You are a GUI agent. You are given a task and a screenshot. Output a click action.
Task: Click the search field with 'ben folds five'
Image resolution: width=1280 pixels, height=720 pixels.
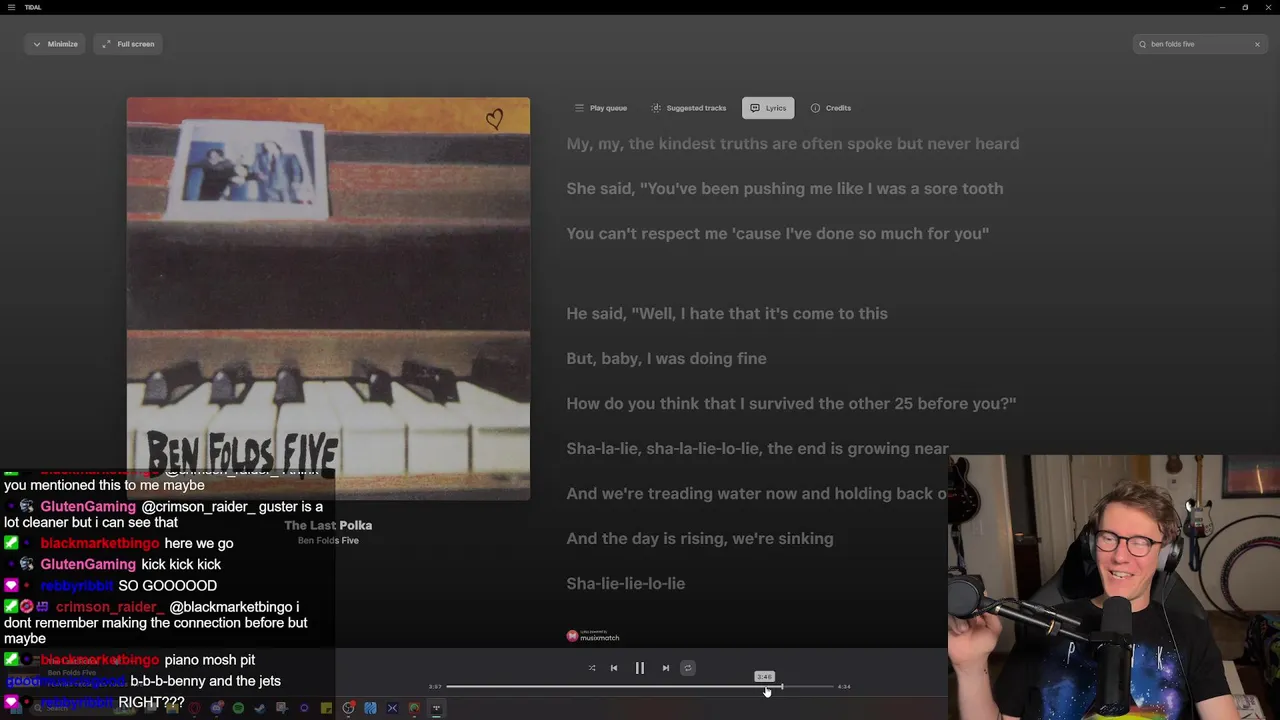(1198, 44)
